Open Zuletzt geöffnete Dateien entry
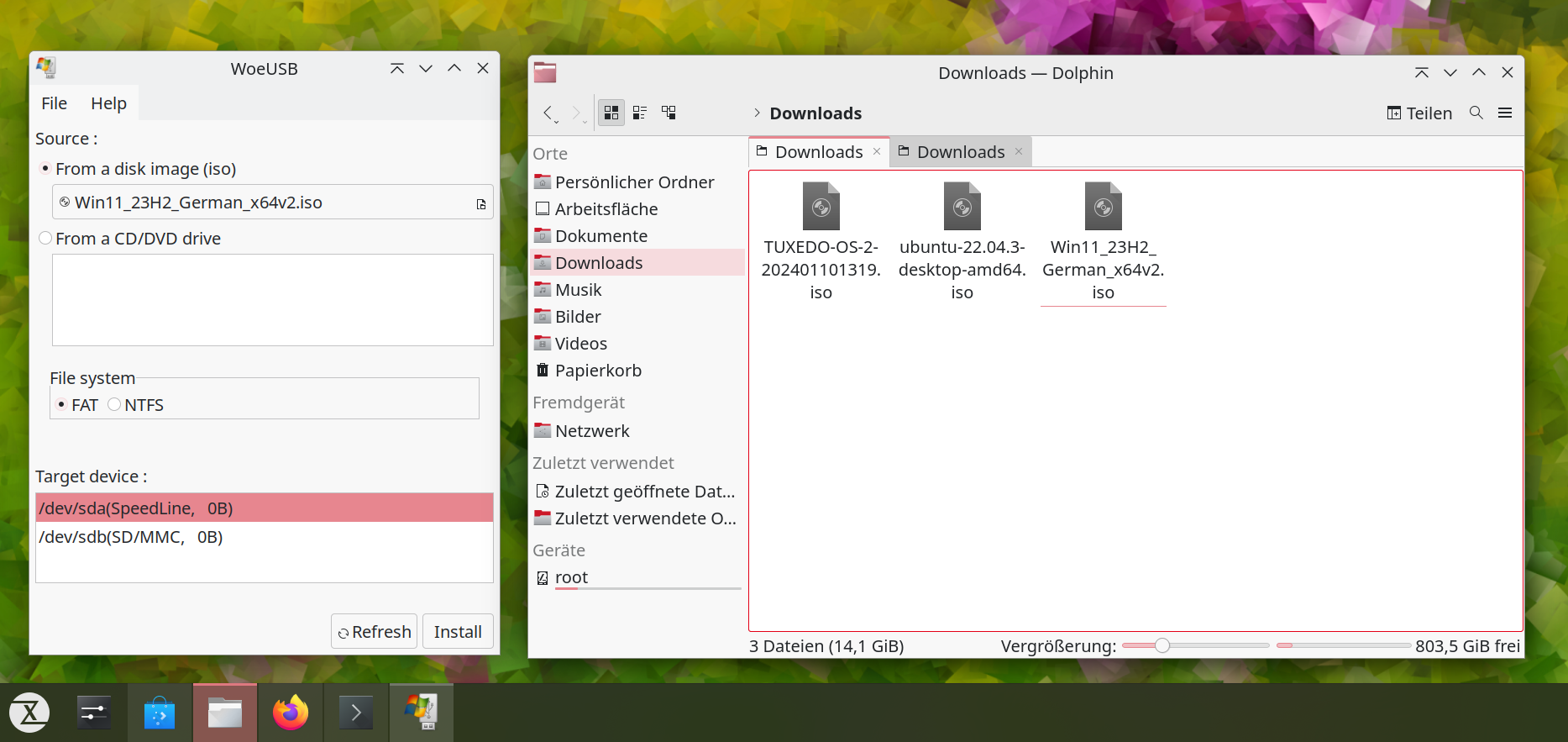 (x=637, y=492)
